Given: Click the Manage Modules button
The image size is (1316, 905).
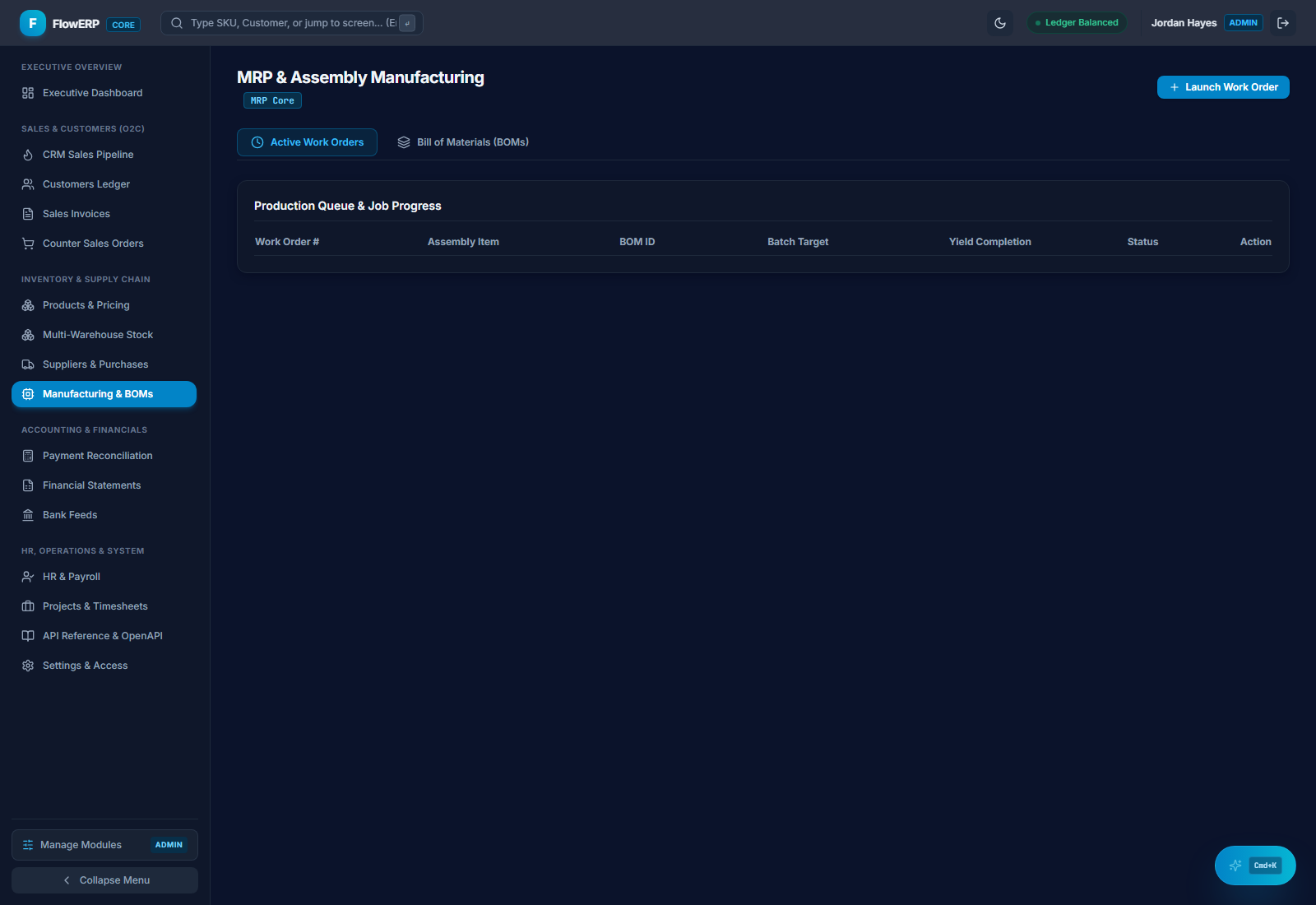Looking at the screenshot, I should [104, 845].
